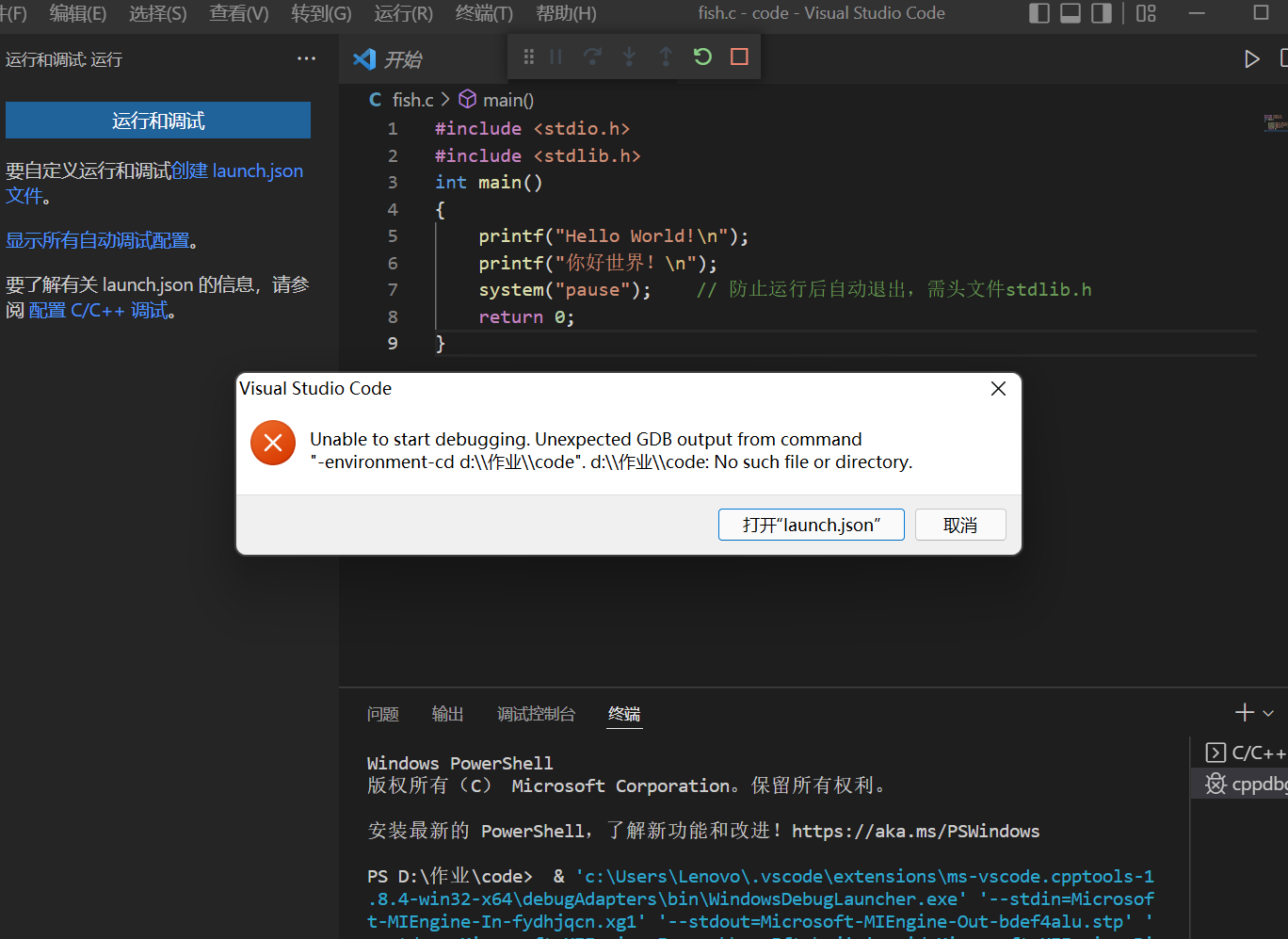
Task: Open the 配置 C/C++ 调试 link
Action: click(x=98, y=310)
